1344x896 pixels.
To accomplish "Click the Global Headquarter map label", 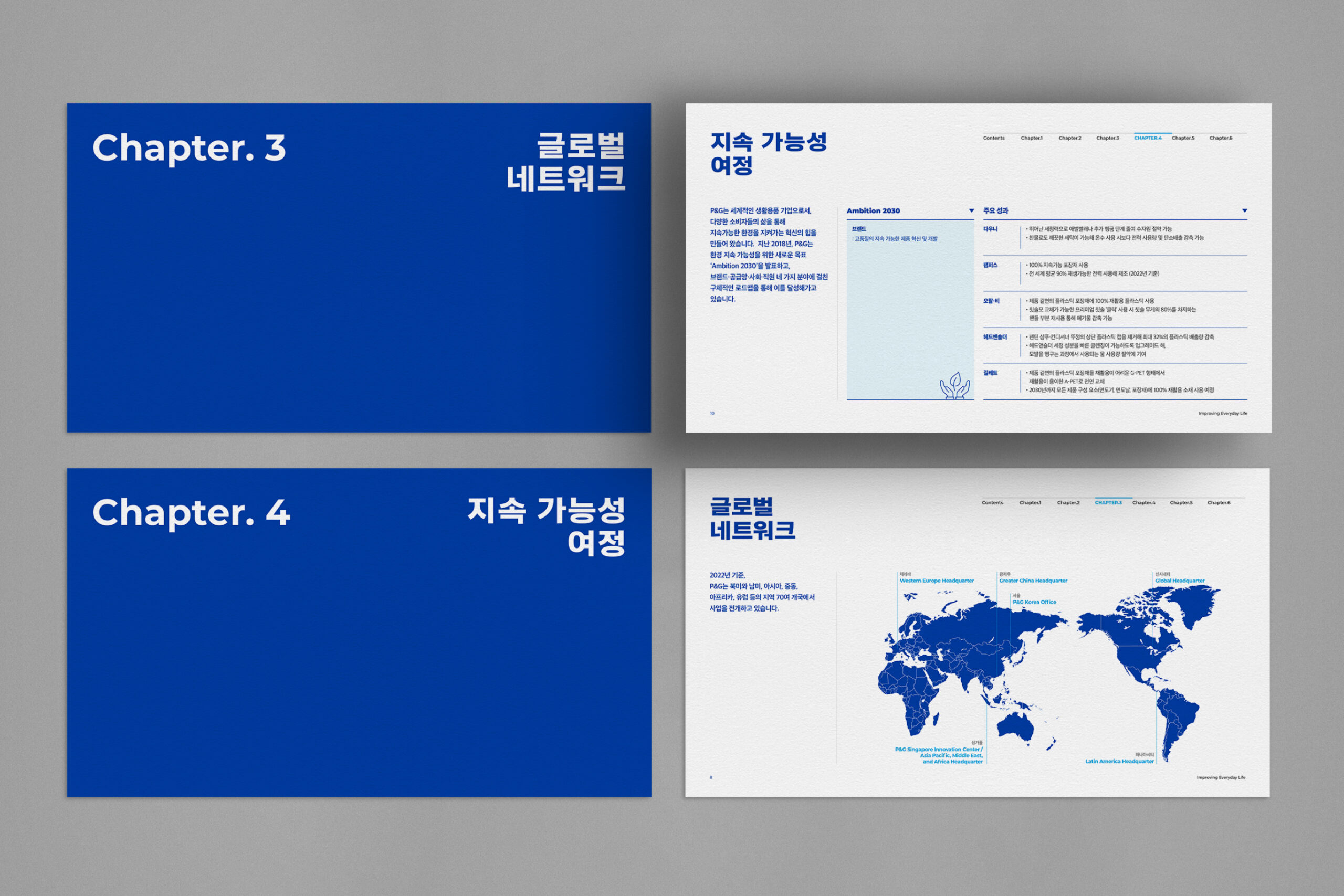I will pos(1180,581).
